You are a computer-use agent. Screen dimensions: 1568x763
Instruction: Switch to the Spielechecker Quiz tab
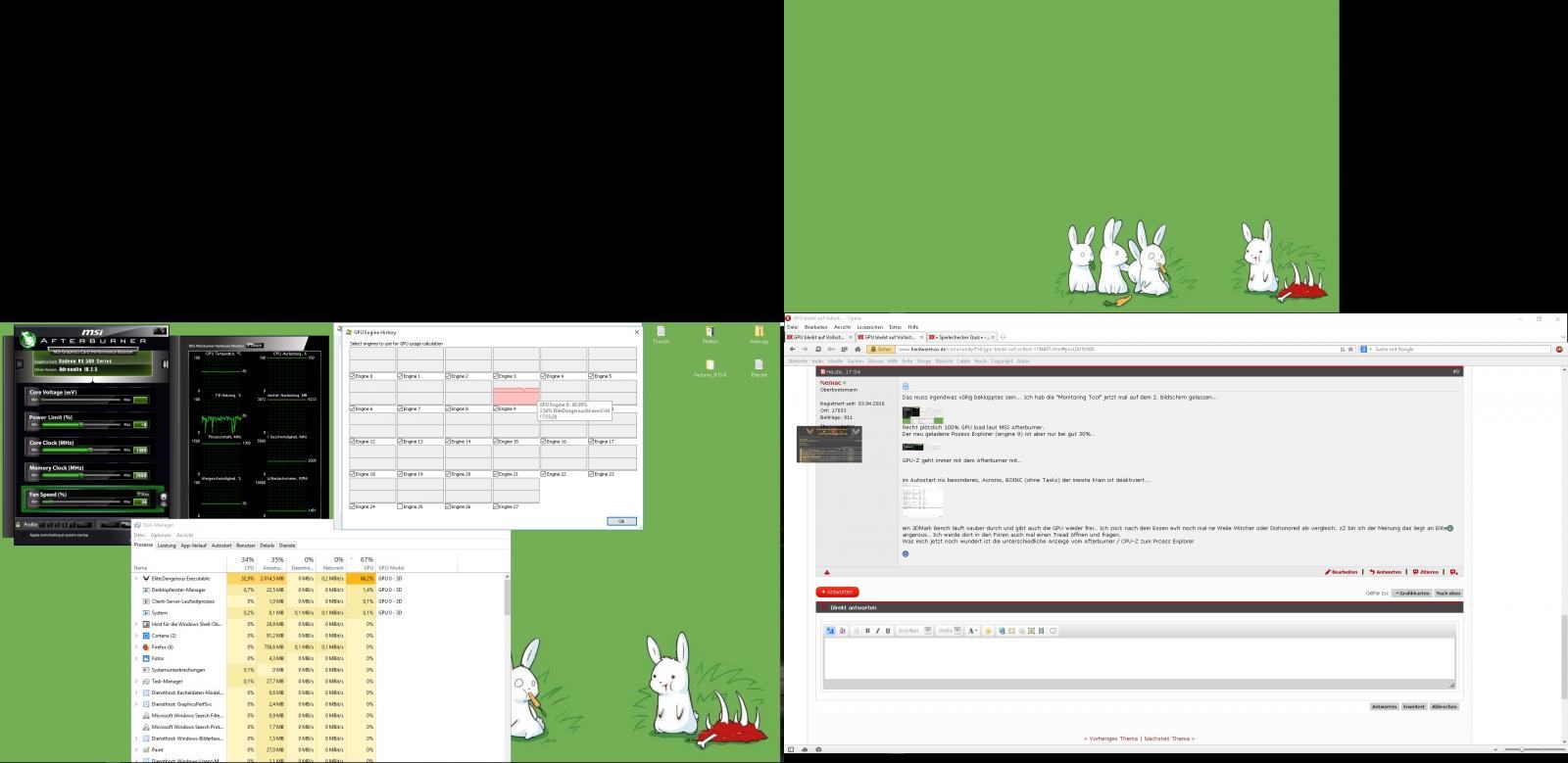(960, 337)
